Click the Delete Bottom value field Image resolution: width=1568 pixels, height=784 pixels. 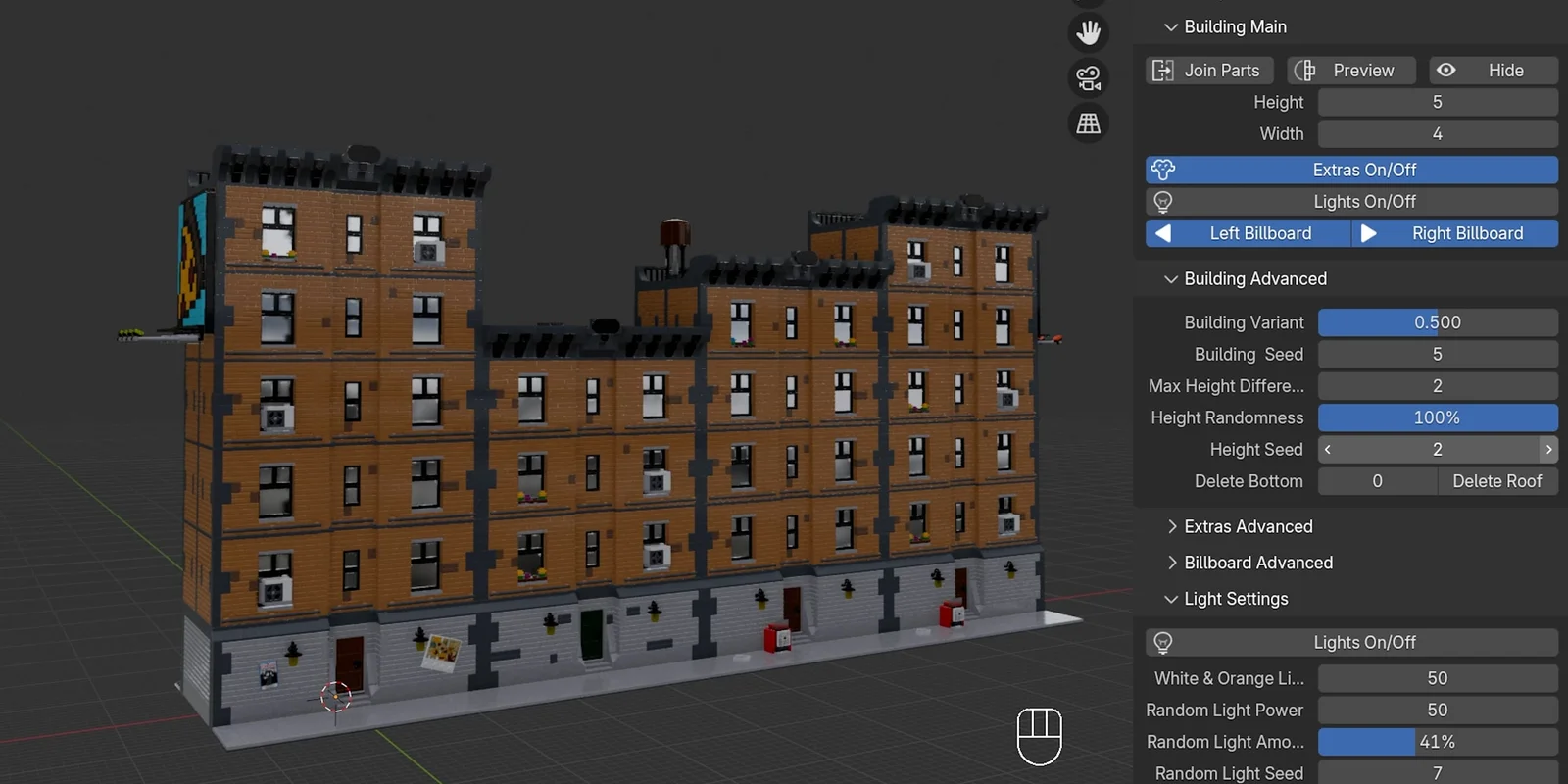click(x=1377, y=481)
